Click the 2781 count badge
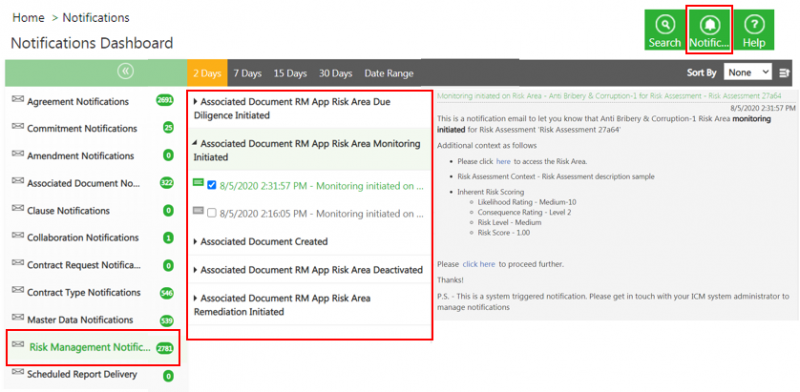This screenshot has height=392, width=800. (165, 349)
